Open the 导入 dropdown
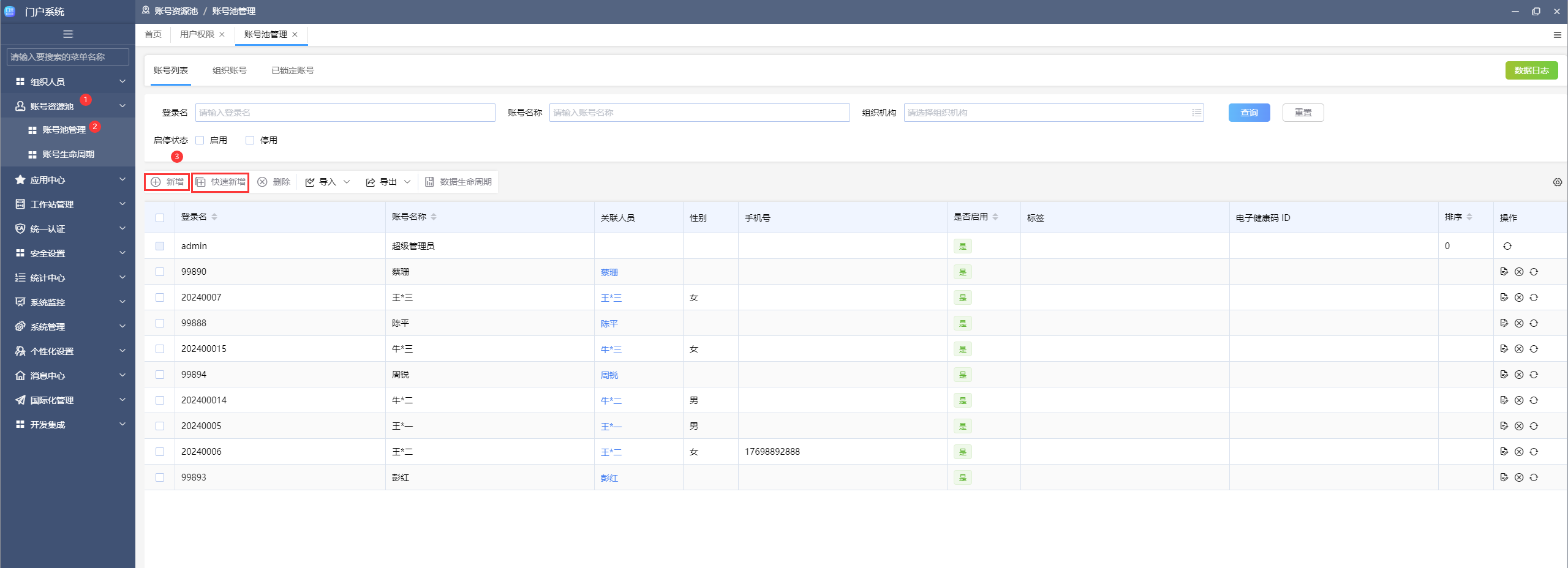The width and height of the screenshot is (1568, 568). [x=328, y=182]
